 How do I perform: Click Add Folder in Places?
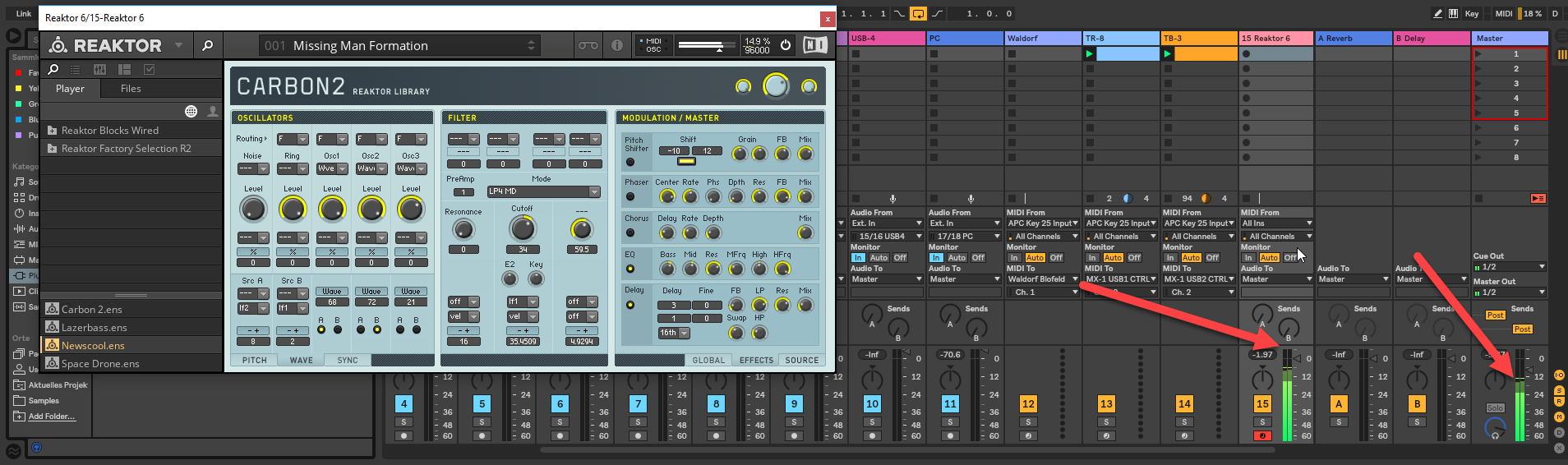(x=51, y=417)
